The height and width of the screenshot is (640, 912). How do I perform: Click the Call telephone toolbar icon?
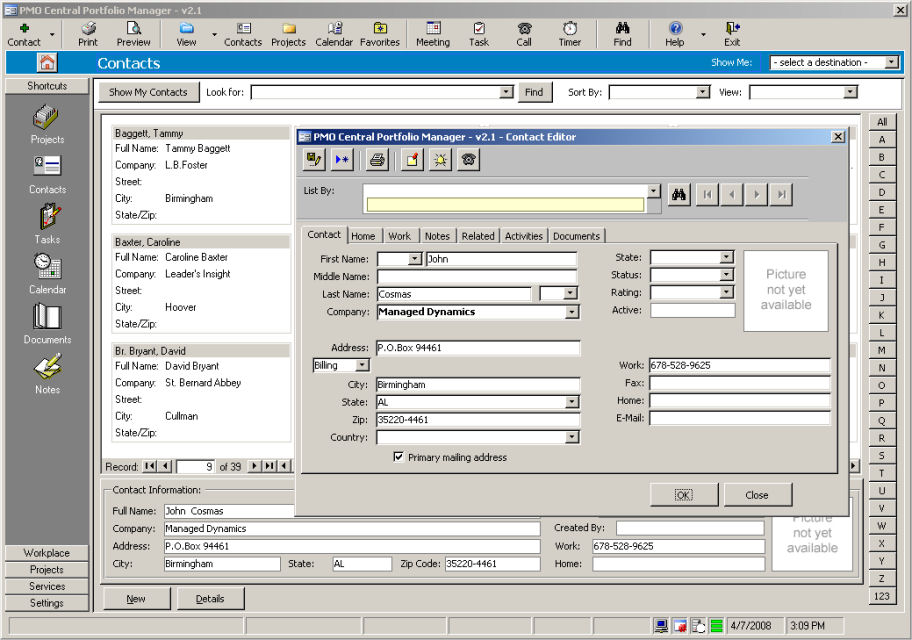click(524, 34)
